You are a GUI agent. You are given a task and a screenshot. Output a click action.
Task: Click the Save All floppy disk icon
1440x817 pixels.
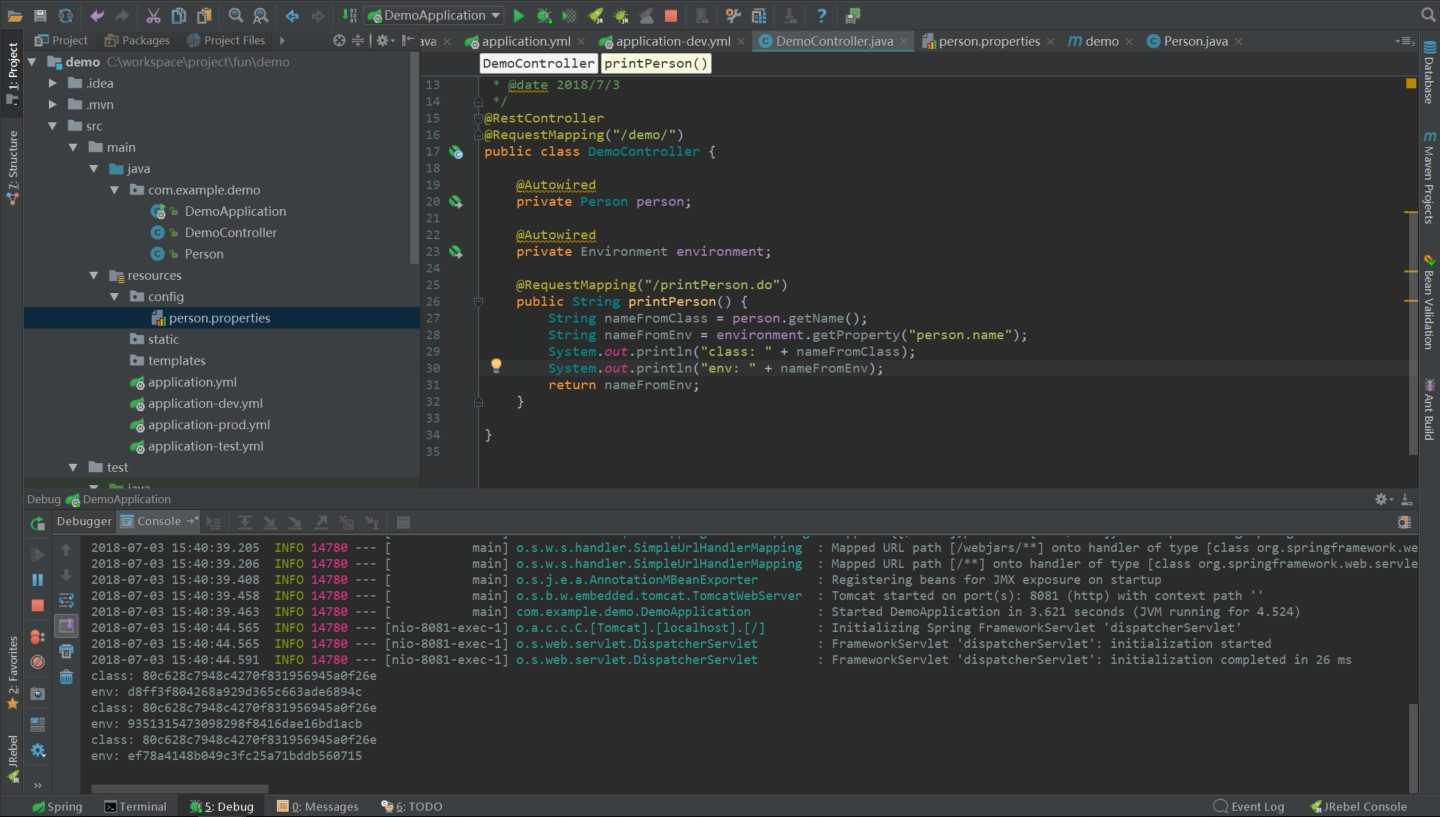pos(40,16)
